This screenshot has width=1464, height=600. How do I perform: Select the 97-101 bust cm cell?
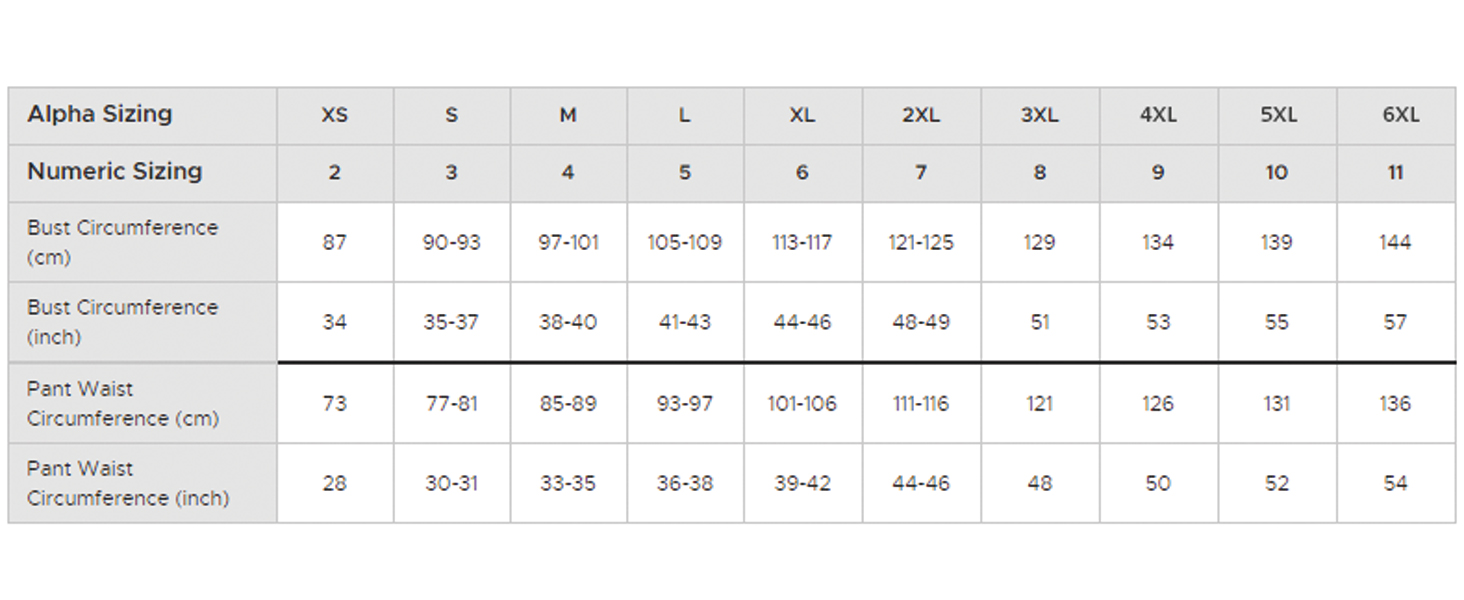[x=568, y=242]
